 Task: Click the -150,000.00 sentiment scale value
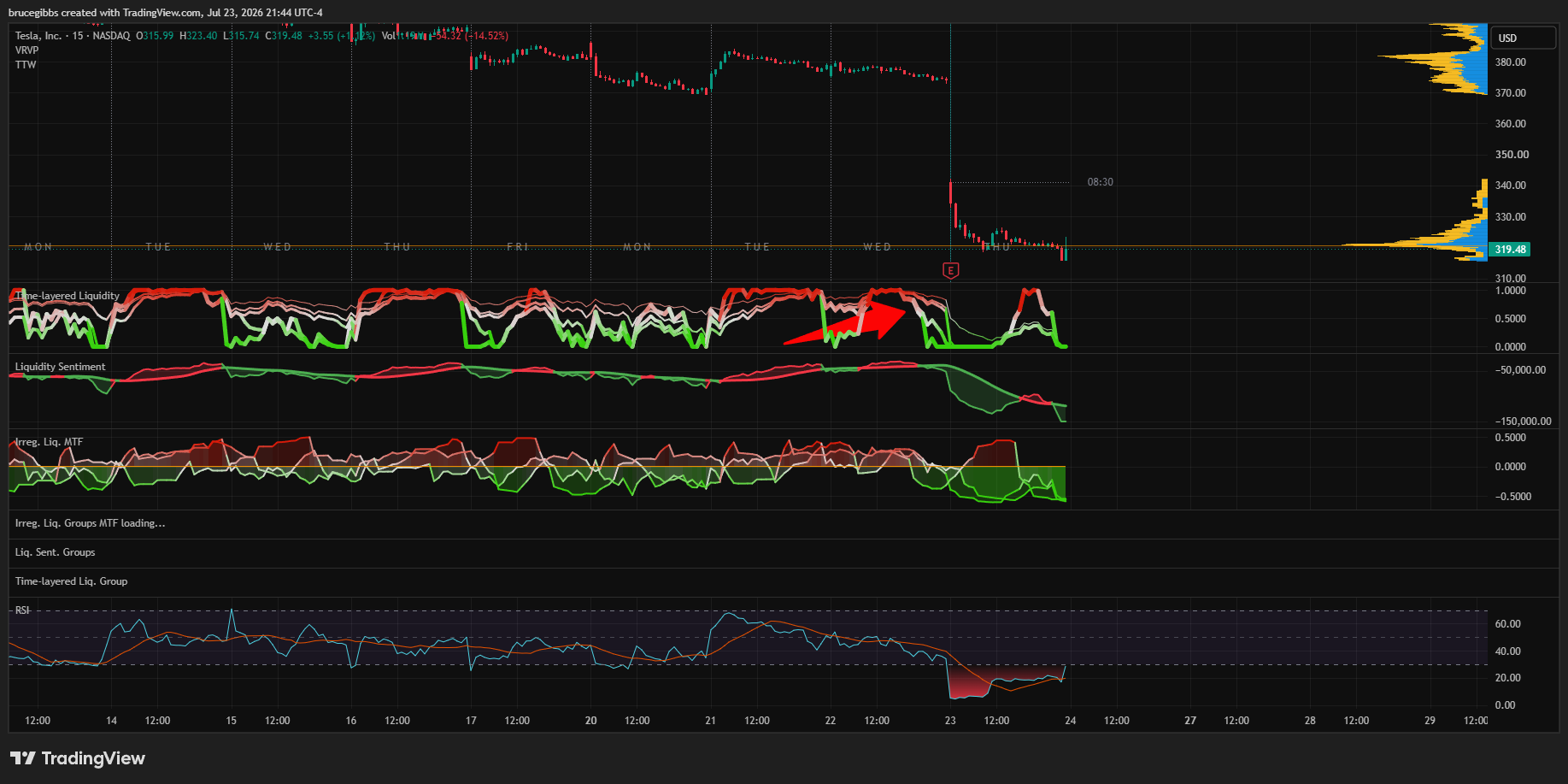click(1524, 421)
